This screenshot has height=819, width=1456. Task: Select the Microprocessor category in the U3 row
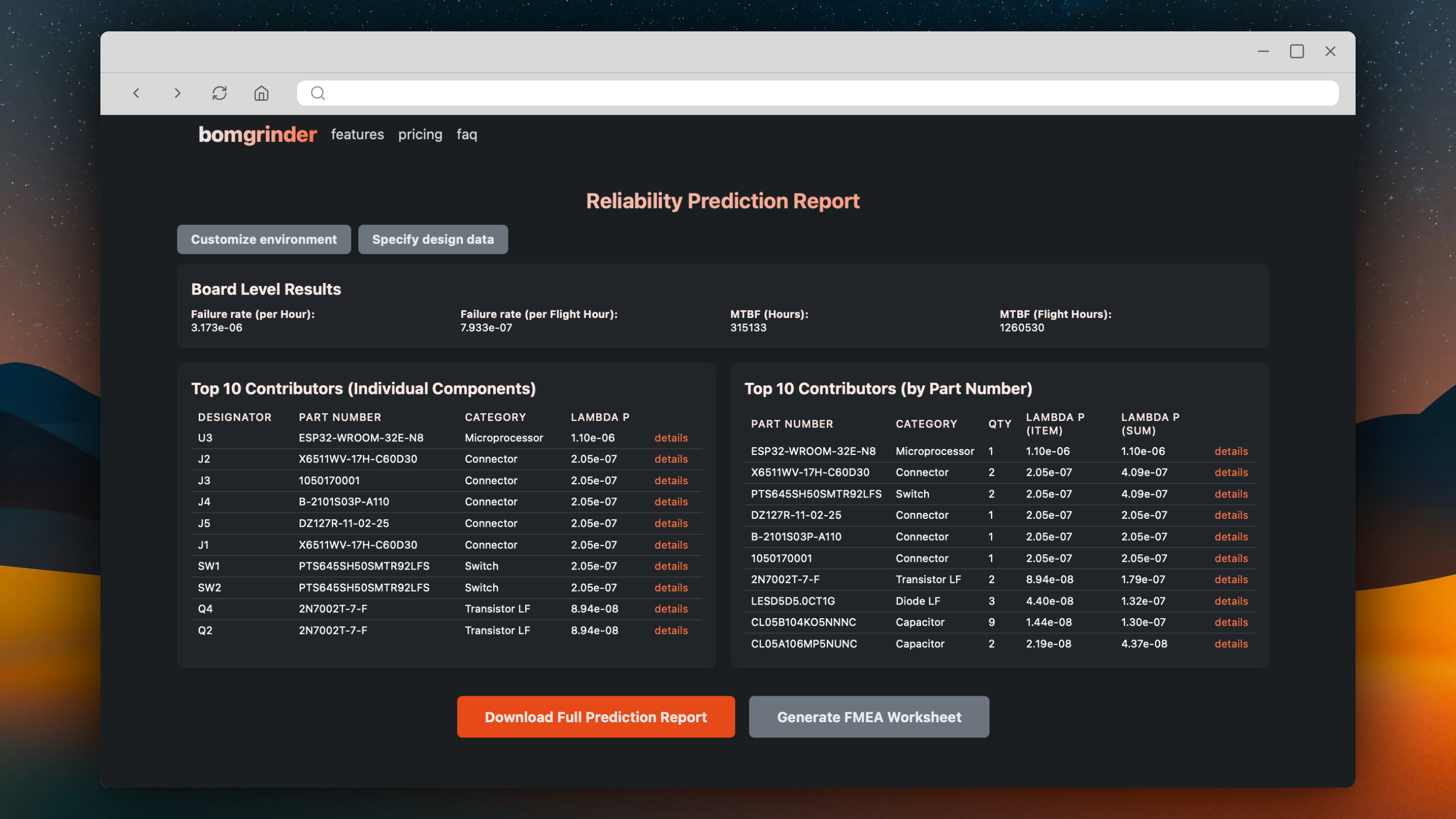pyautogui.click(x=504, y=438)
